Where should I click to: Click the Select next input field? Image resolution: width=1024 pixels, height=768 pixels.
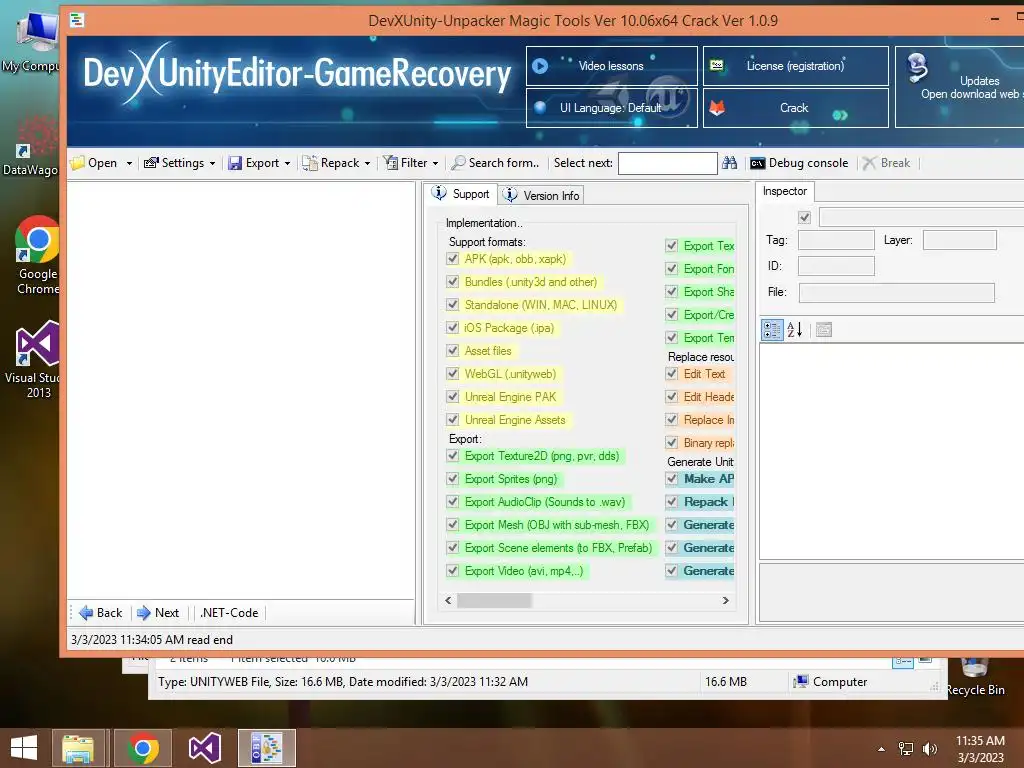point(667,163)
